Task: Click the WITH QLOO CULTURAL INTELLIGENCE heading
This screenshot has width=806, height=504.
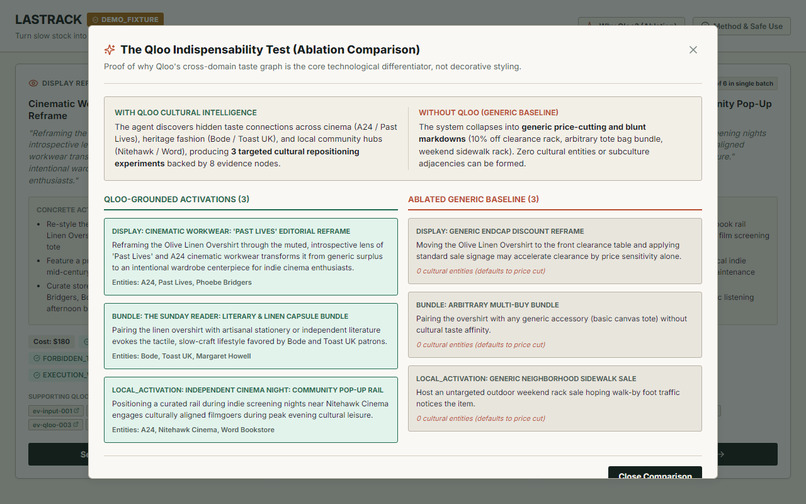Action: pyautogui.click(x=186, y=113)
